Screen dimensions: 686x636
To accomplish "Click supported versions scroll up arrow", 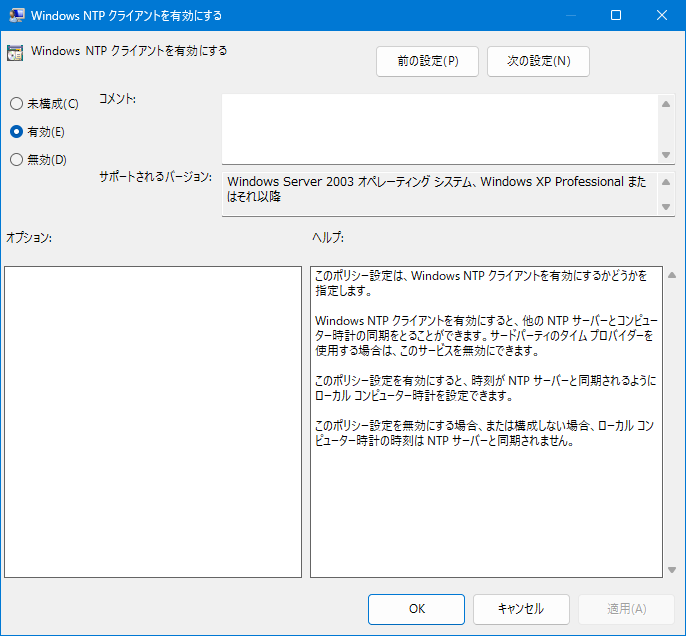I will pyautogui.click(x=666, y=182).
